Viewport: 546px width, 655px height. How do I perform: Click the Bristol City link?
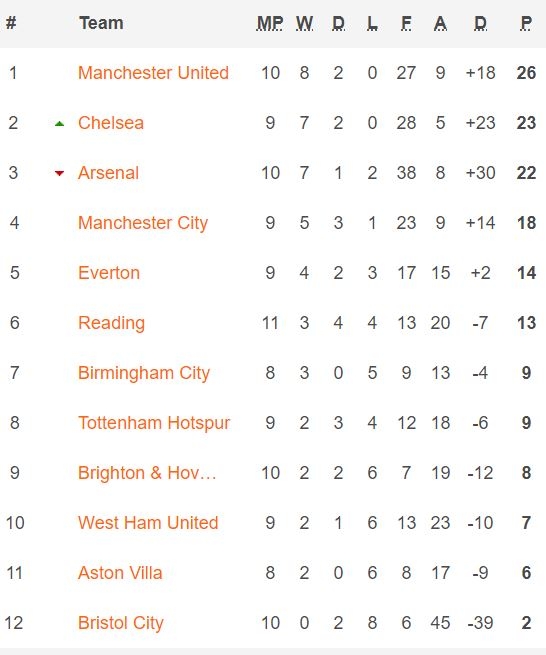[121, 623]
